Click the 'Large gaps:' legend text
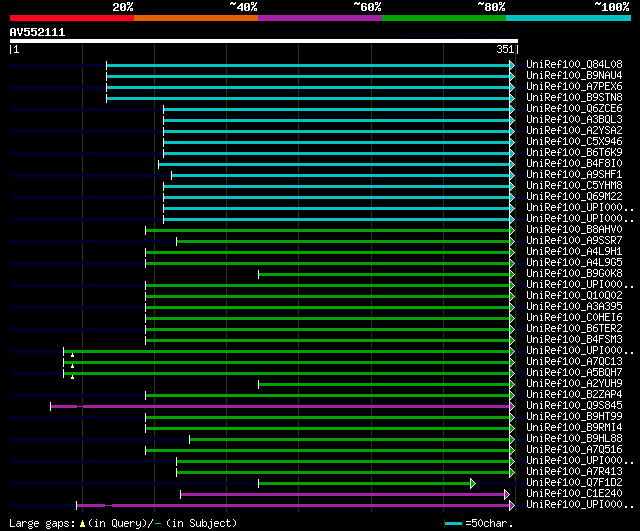The width and height of the screenshot is (640, 531). click(x=42, y=524)
